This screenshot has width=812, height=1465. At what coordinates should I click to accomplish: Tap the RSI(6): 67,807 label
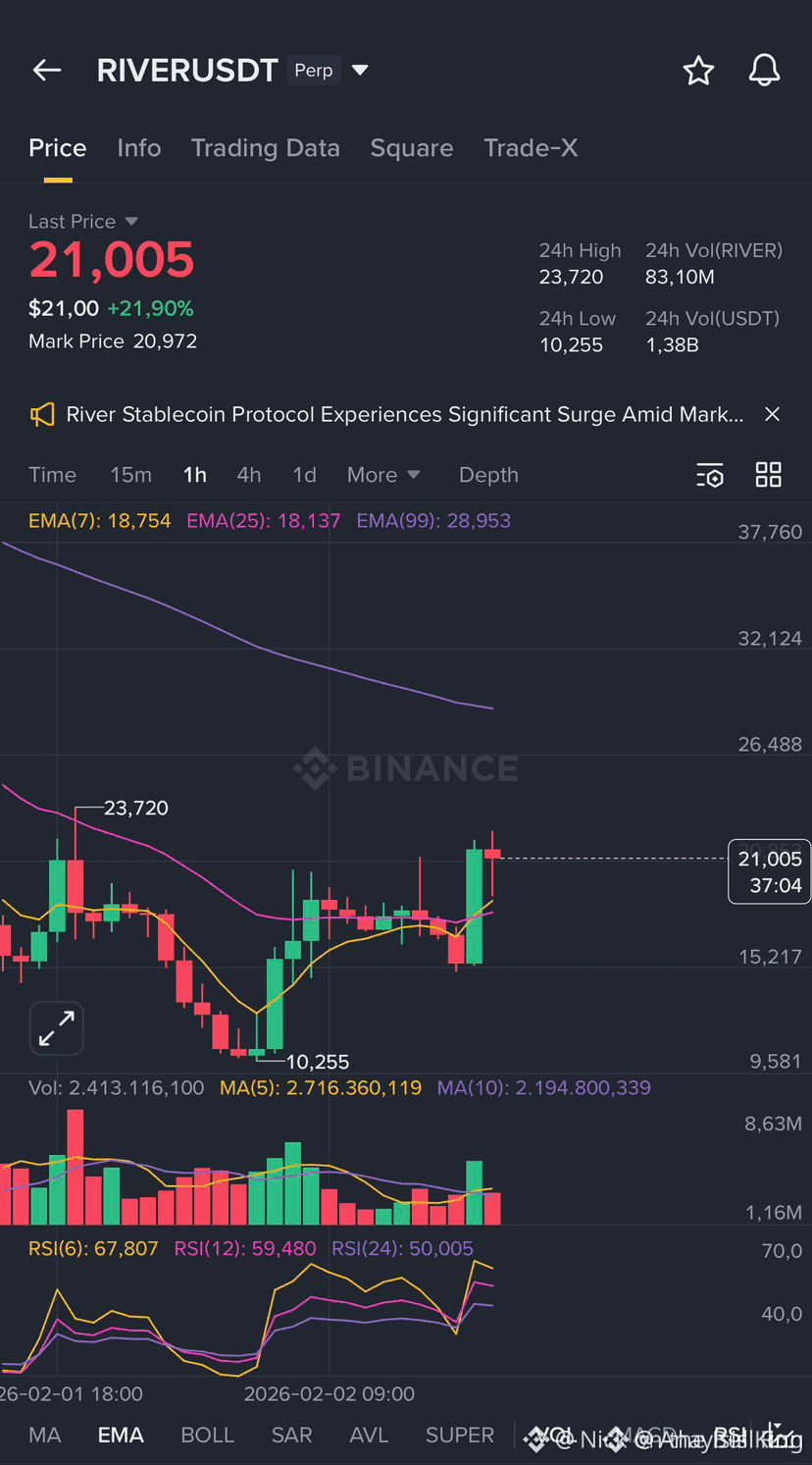93,1249
